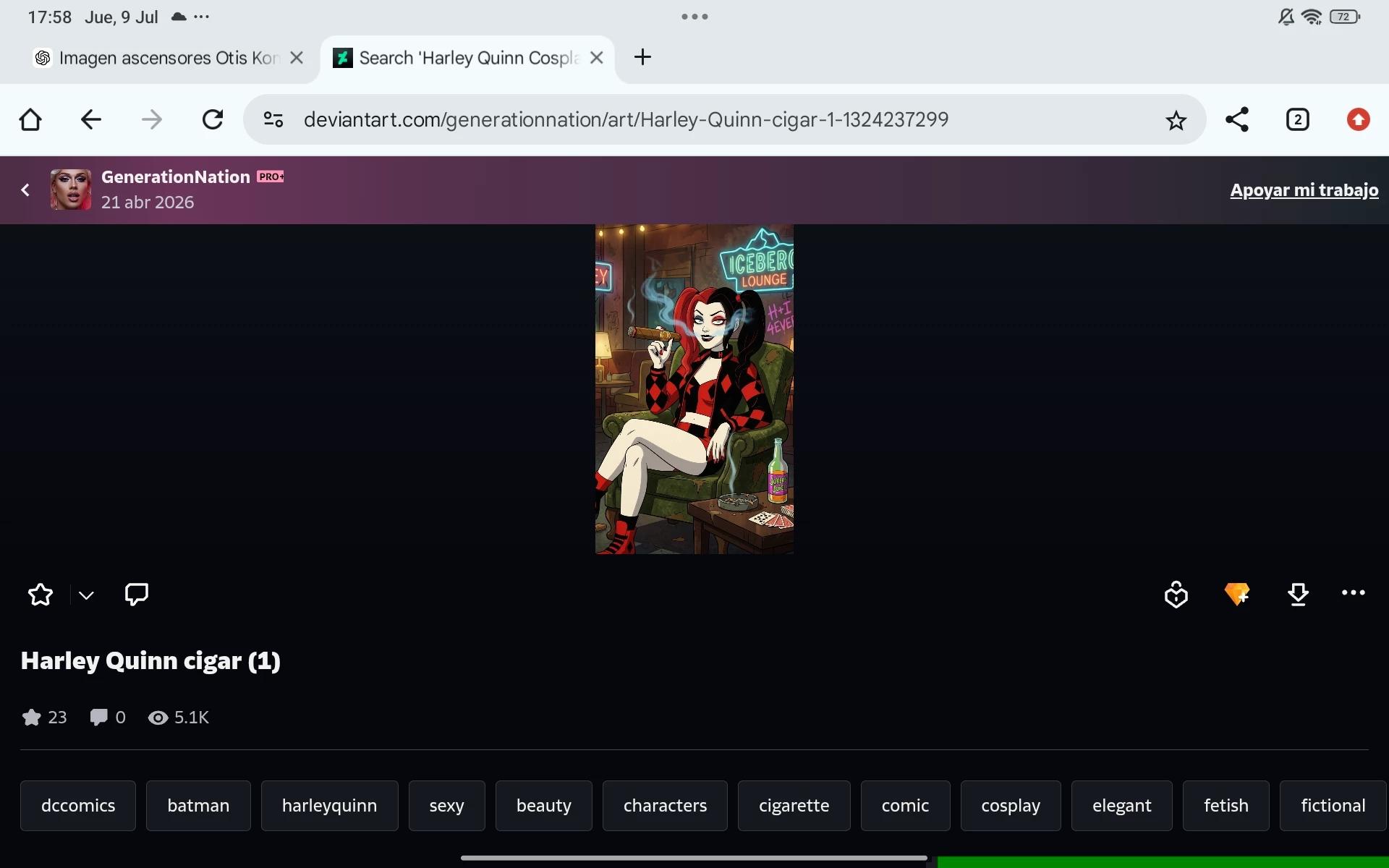Open the 'harleyquinn' tag

329,806
